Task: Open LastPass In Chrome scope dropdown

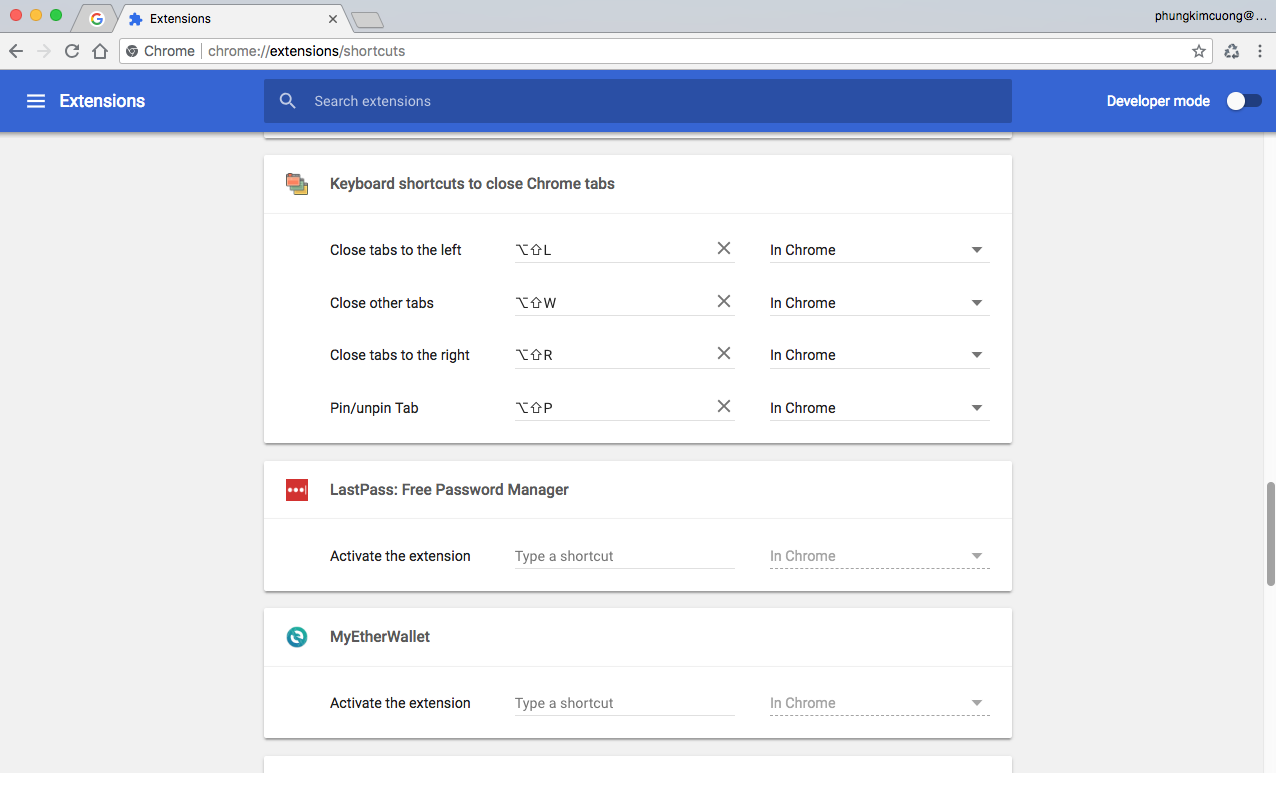Action: pos(880,556)
